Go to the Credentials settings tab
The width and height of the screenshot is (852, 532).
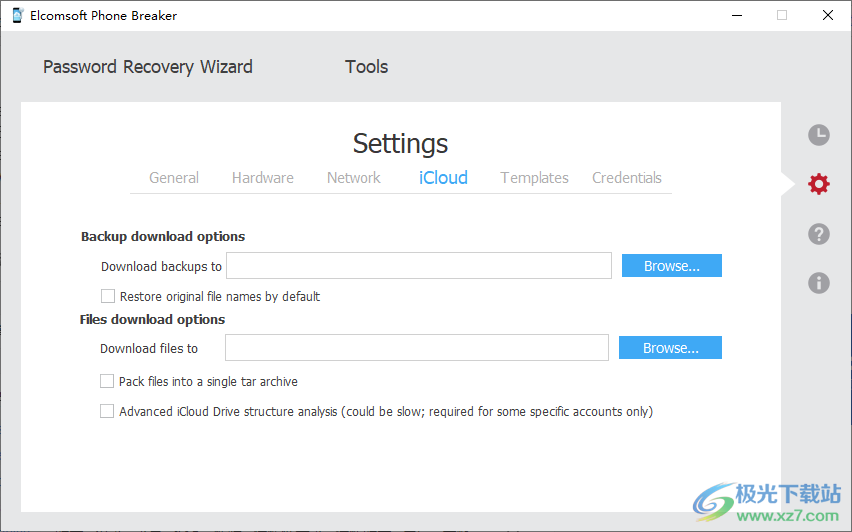tap(627, 178)
